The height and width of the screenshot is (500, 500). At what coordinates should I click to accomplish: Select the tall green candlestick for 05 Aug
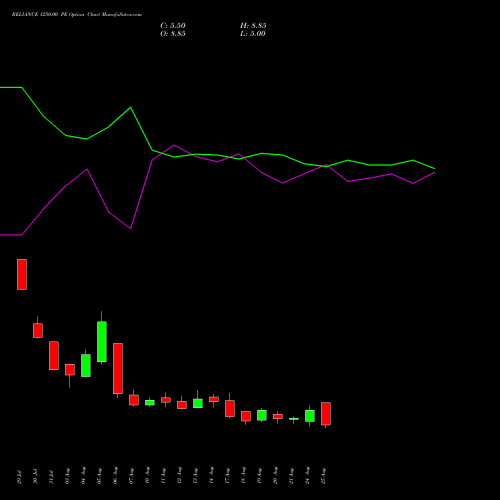(x=102, y=341)
